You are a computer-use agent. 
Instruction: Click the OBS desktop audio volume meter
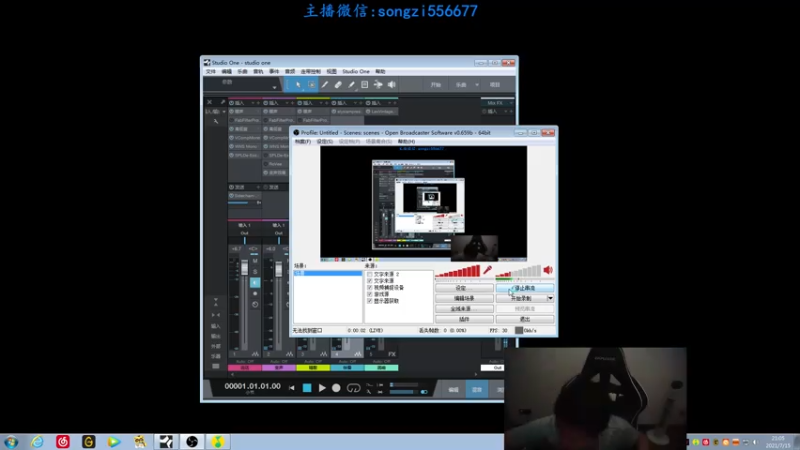tap(518, 271)
